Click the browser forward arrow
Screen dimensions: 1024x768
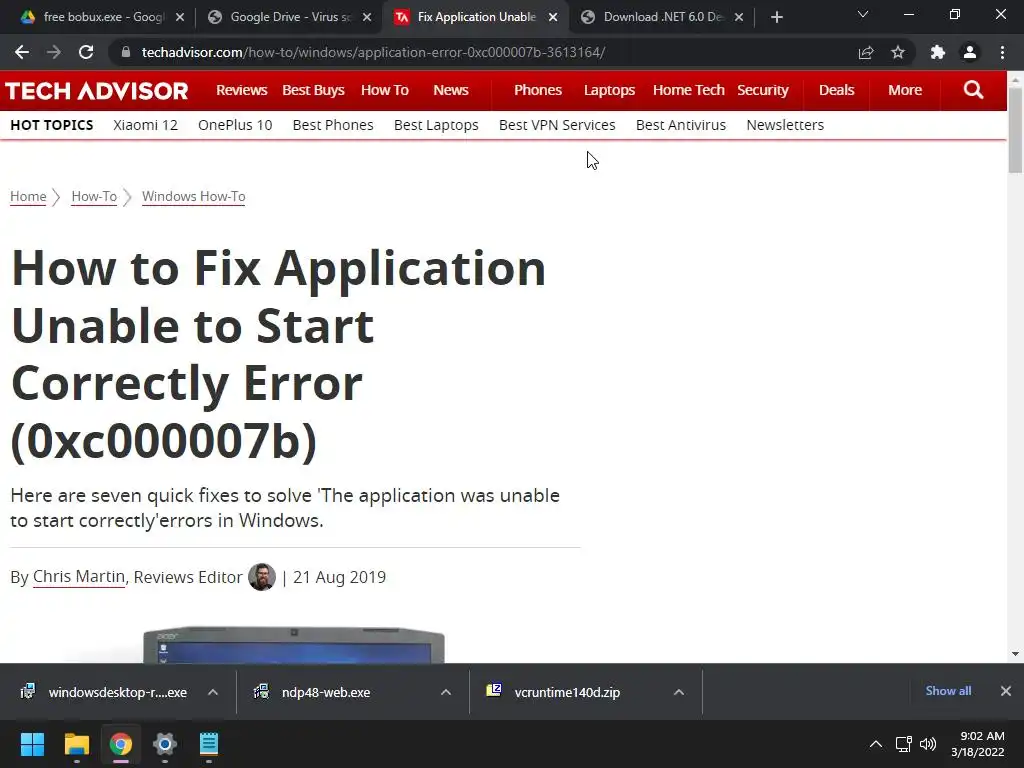coord(54,52)
